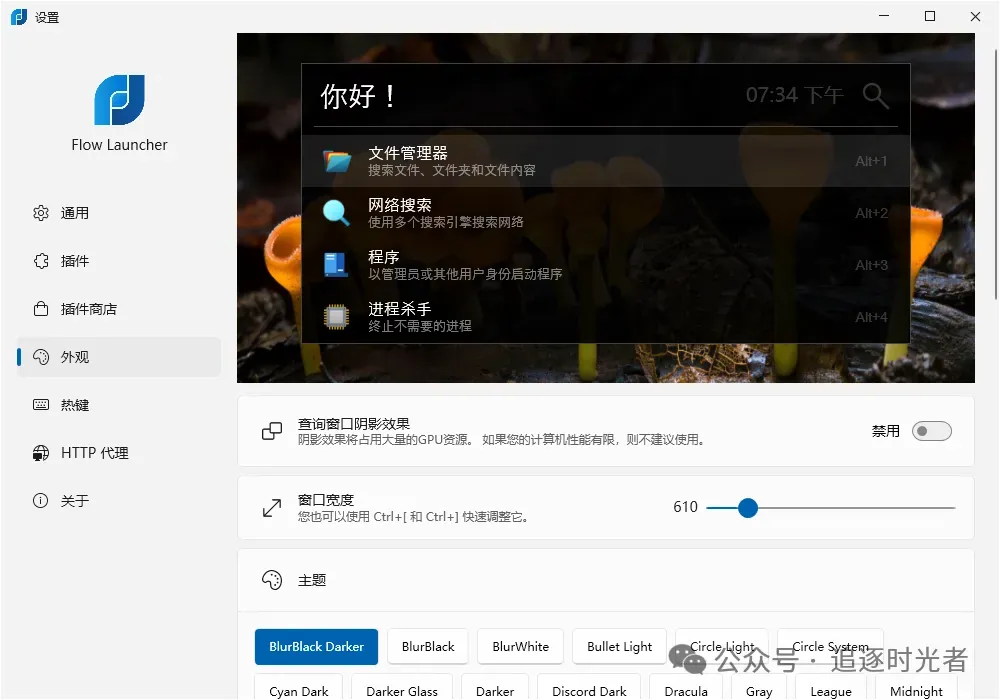
Task: Click the 网络搜索 magnifier icon
Action: pos(336,213)
